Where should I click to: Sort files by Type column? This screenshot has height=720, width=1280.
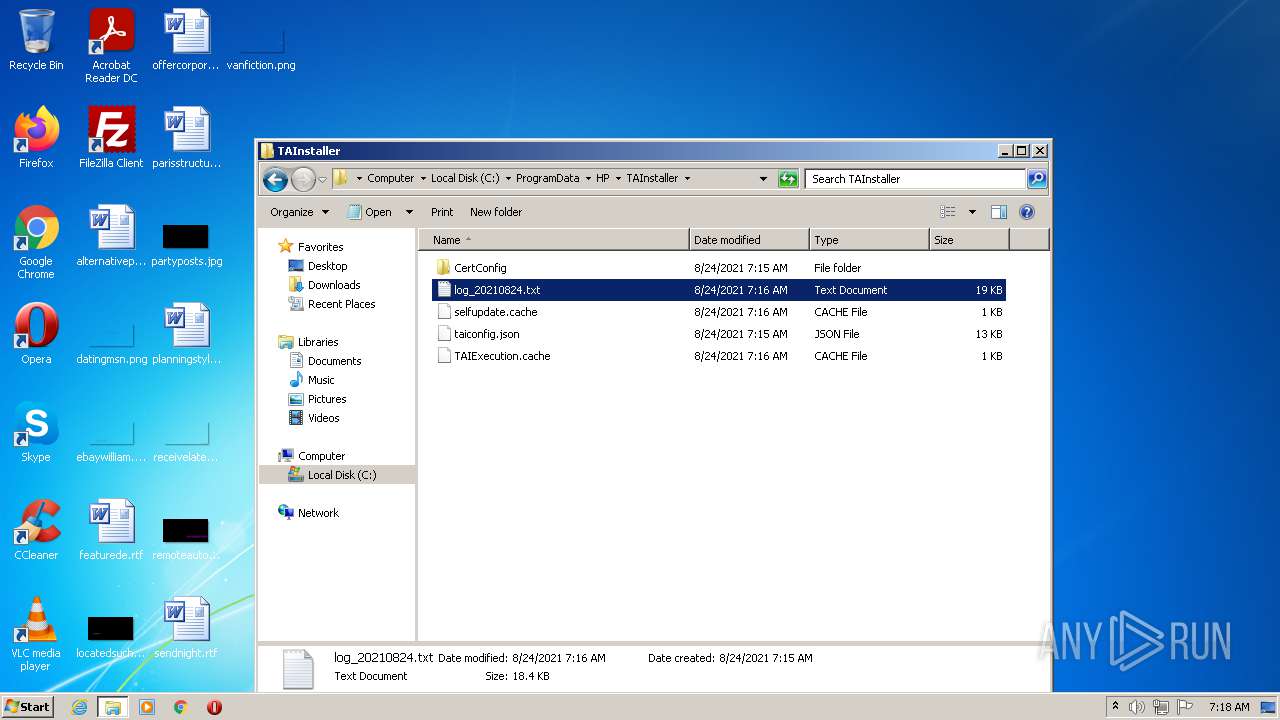(x=869, y=240)
